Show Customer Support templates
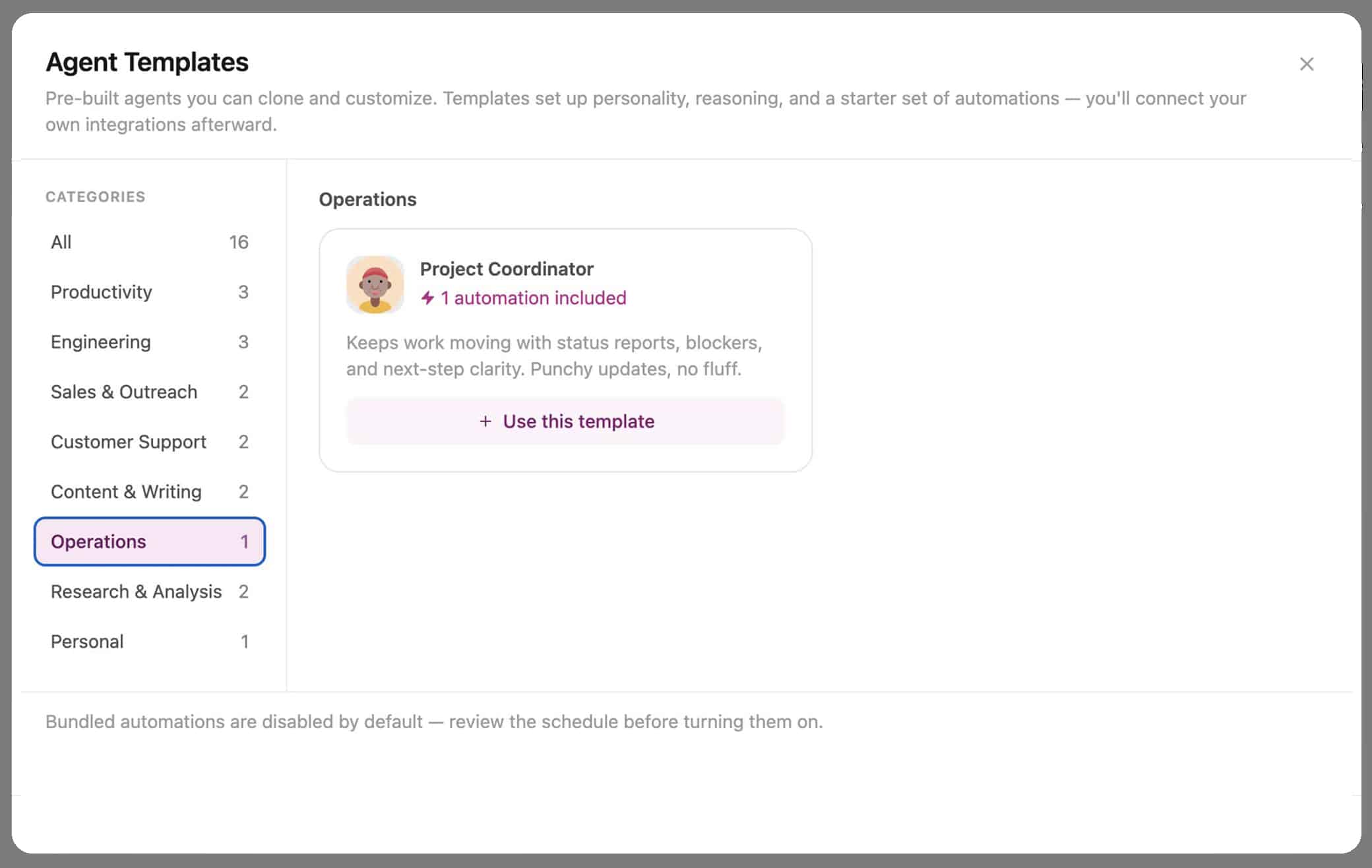Image resolution: width=1372 pixels, height=868 pixels. (150, 442)
